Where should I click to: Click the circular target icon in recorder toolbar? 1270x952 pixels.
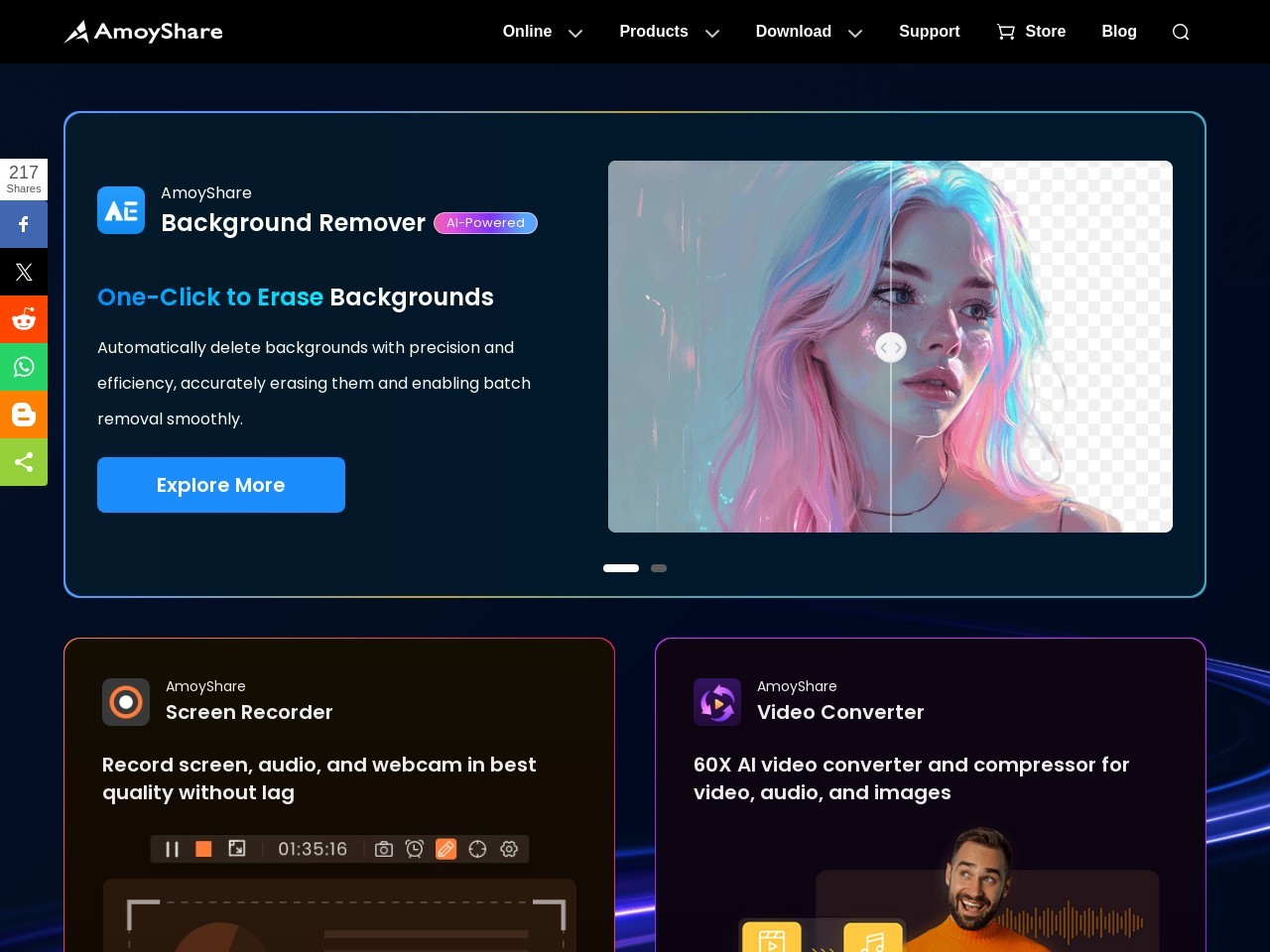(477, 849)
